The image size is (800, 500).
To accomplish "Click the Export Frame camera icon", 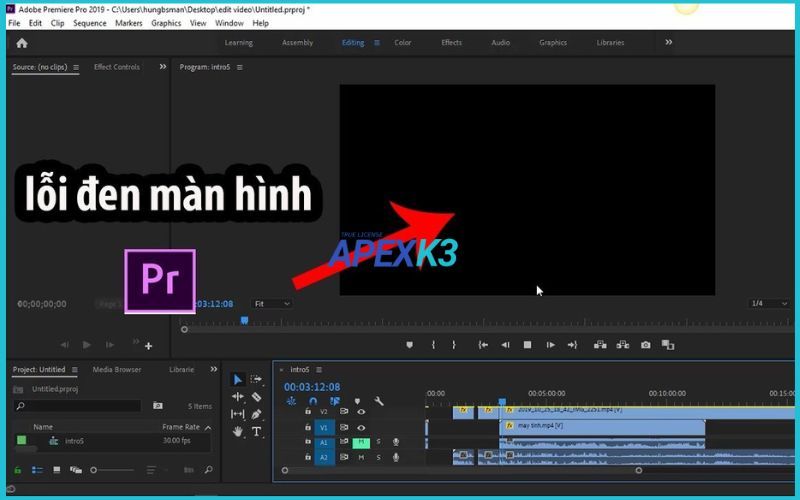I will coord(645,345).
